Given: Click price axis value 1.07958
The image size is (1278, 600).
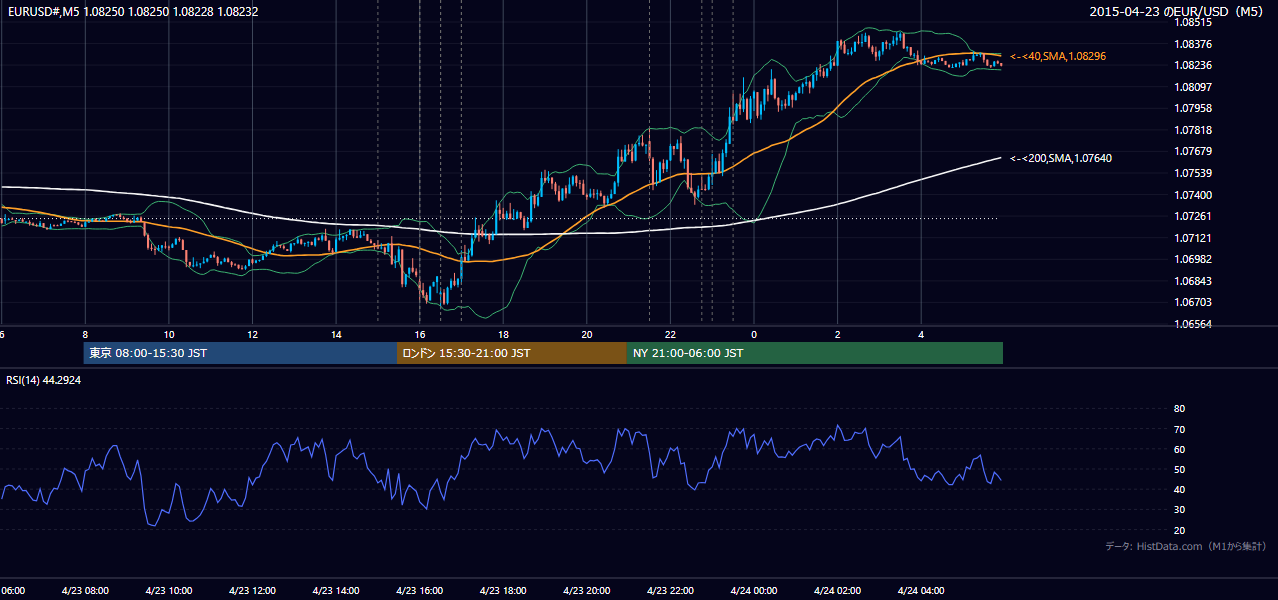Looking at the screenshot, I should click(x=1192, y=108).
